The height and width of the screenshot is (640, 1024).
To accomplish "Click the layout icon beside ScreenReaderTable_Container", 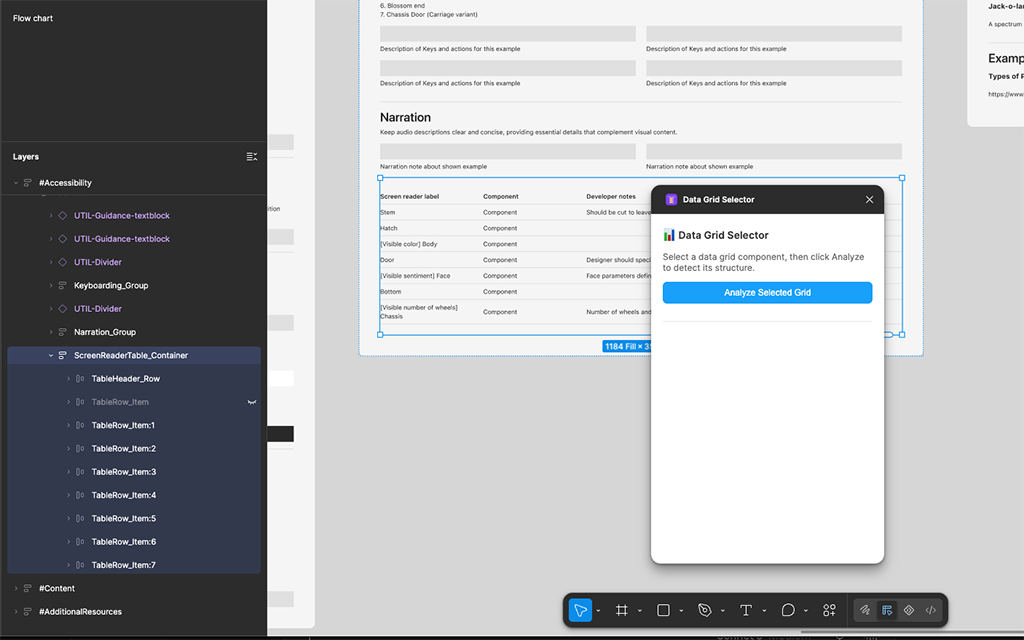I will 63,355.
